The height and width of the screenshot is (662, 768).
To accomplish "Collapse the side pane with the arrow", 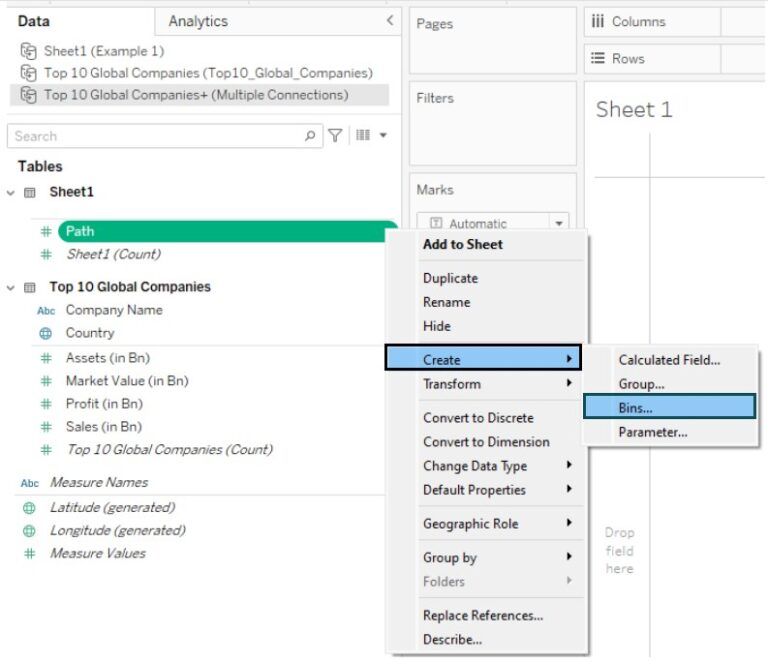I will tap(390, 21).
